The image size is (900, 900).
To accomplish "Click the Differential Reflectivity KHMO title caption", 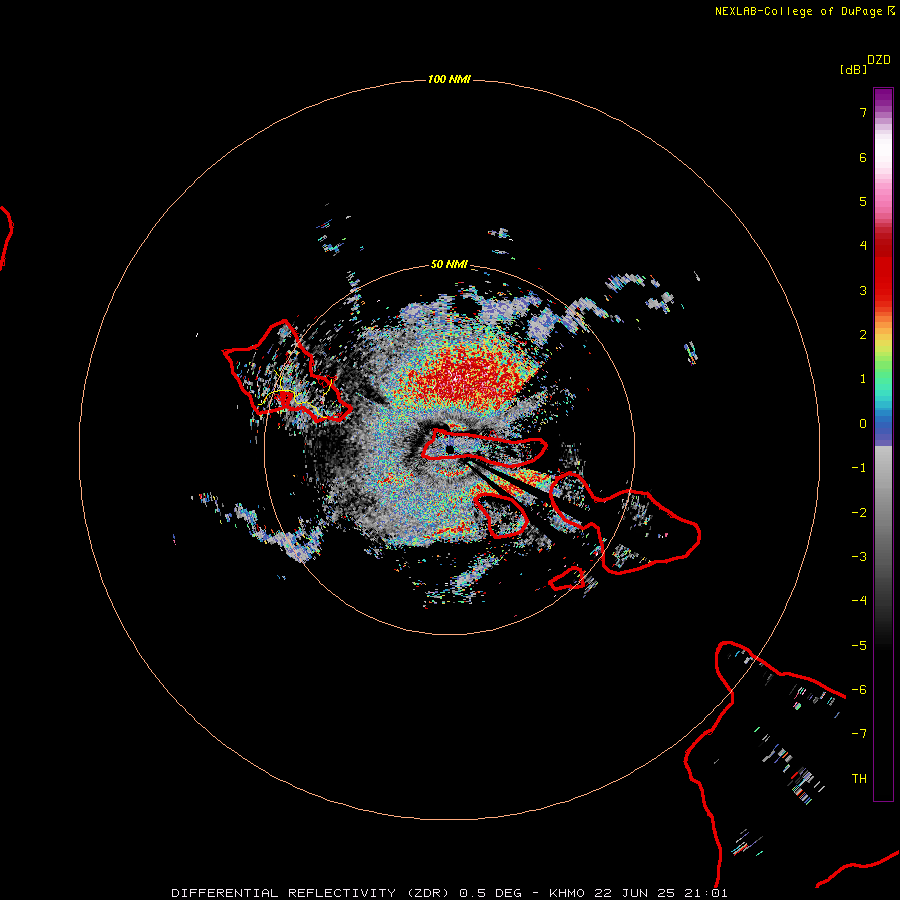I will (449, 893).
